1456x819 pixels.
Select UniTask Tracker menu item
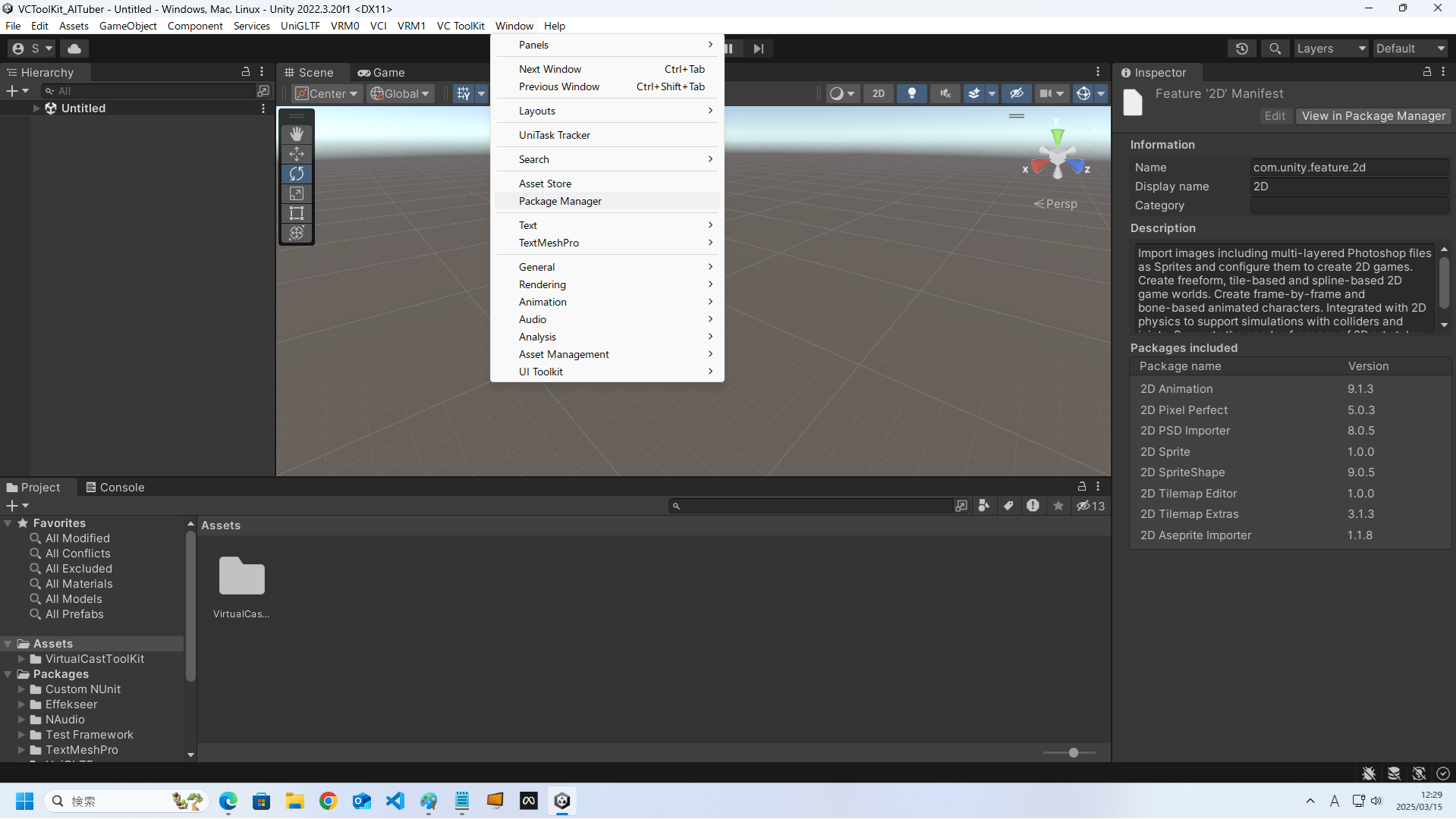[607, 135]
